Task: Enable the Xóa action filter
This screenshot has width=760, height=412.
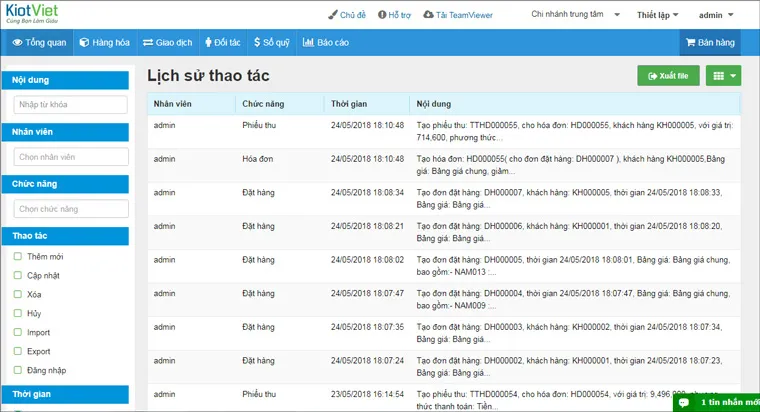Action: click(18, 294)
